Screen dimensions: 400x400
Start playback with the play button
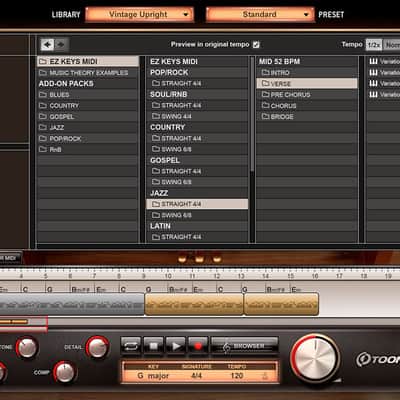176,346
